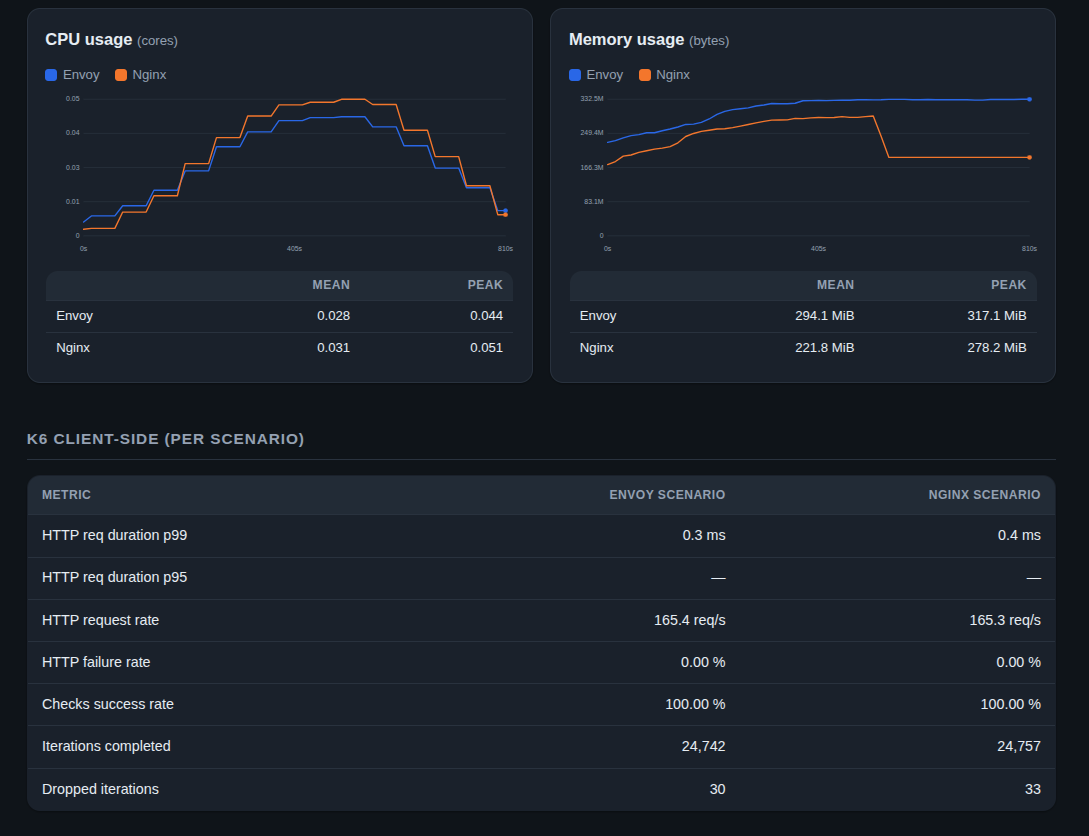Click Nginx p99 value 0.4 ms
Screen dimensions: 1089x836
point(1019,535)
